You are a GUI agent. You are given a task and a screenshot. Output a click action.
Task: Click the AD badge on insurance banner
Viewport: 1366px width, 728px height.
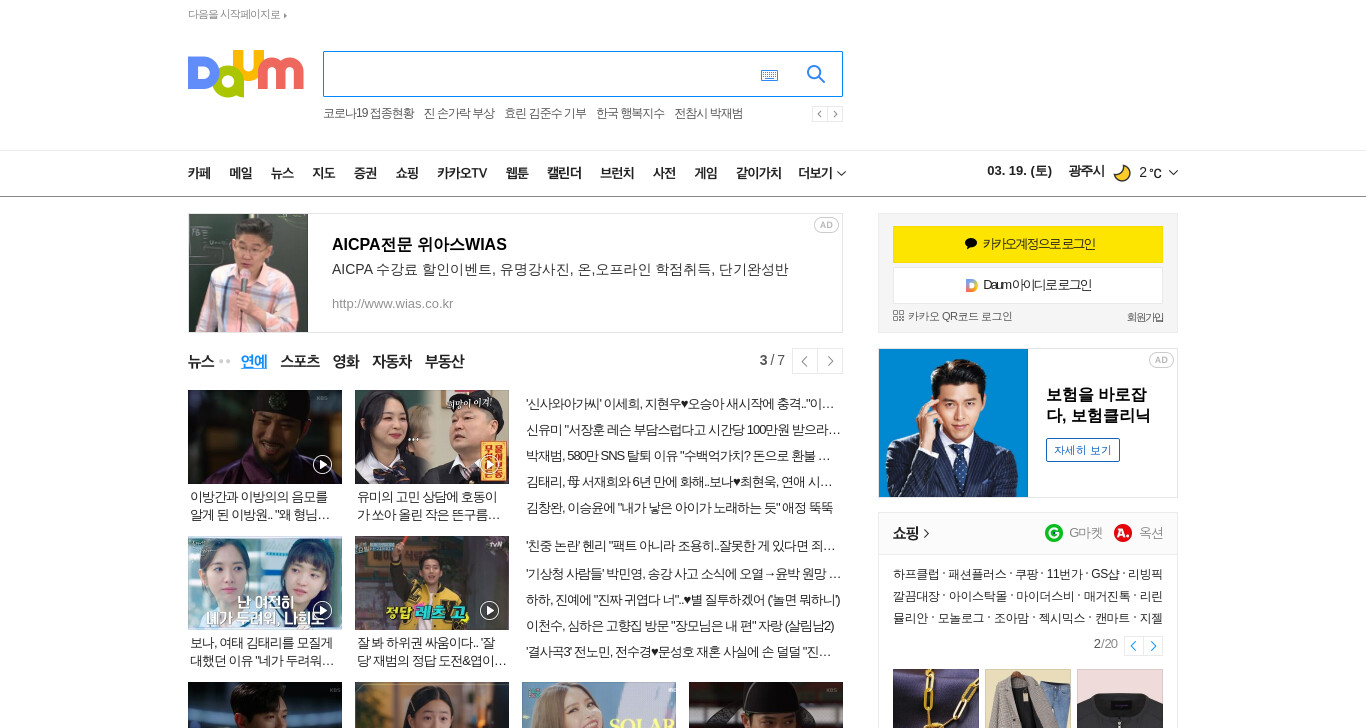click(1161, 360)
